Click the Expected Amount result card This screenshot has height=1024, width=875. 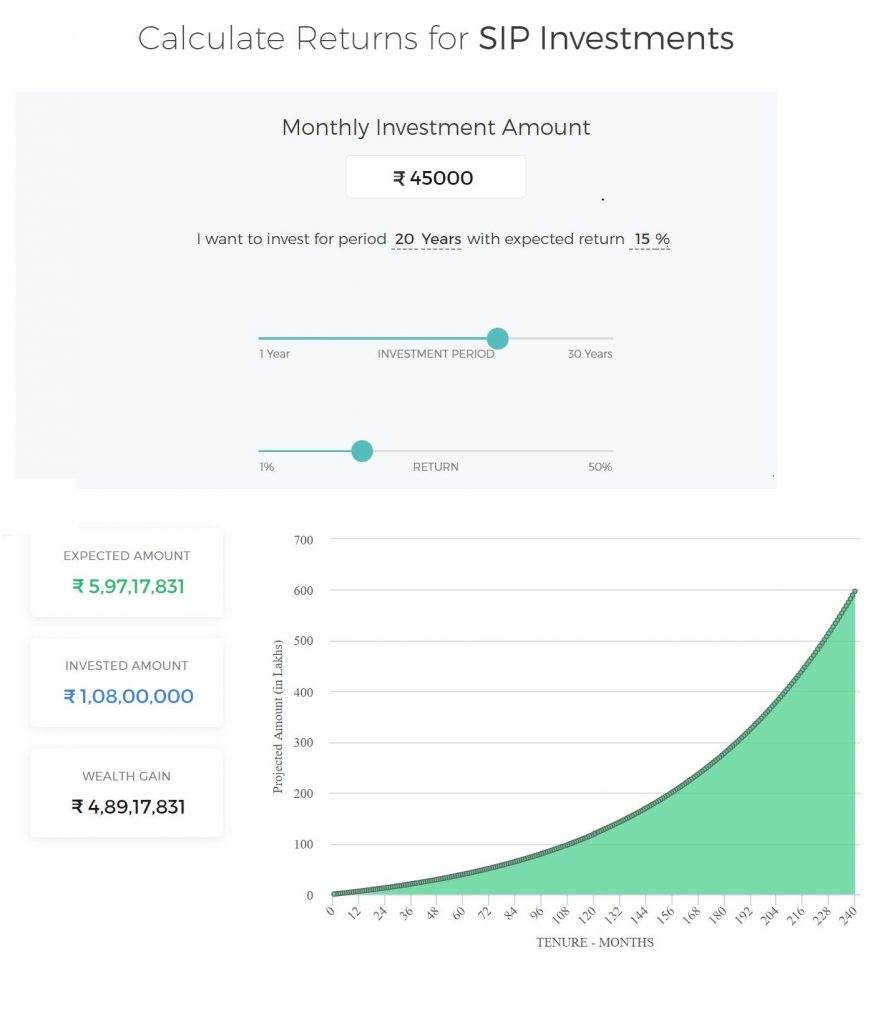click(127, 573)
